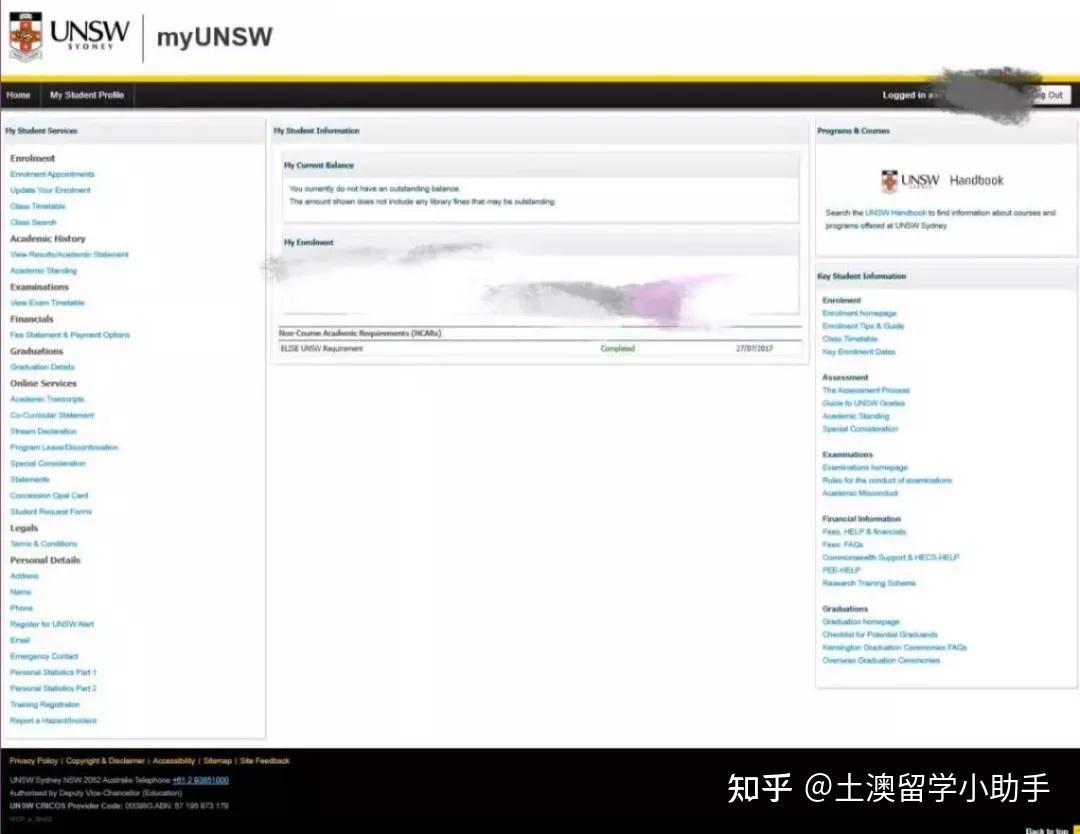This screenshot has width=1080, height=834.
Task: Open the Enrolment homepage link
Action: click(859, 313)
